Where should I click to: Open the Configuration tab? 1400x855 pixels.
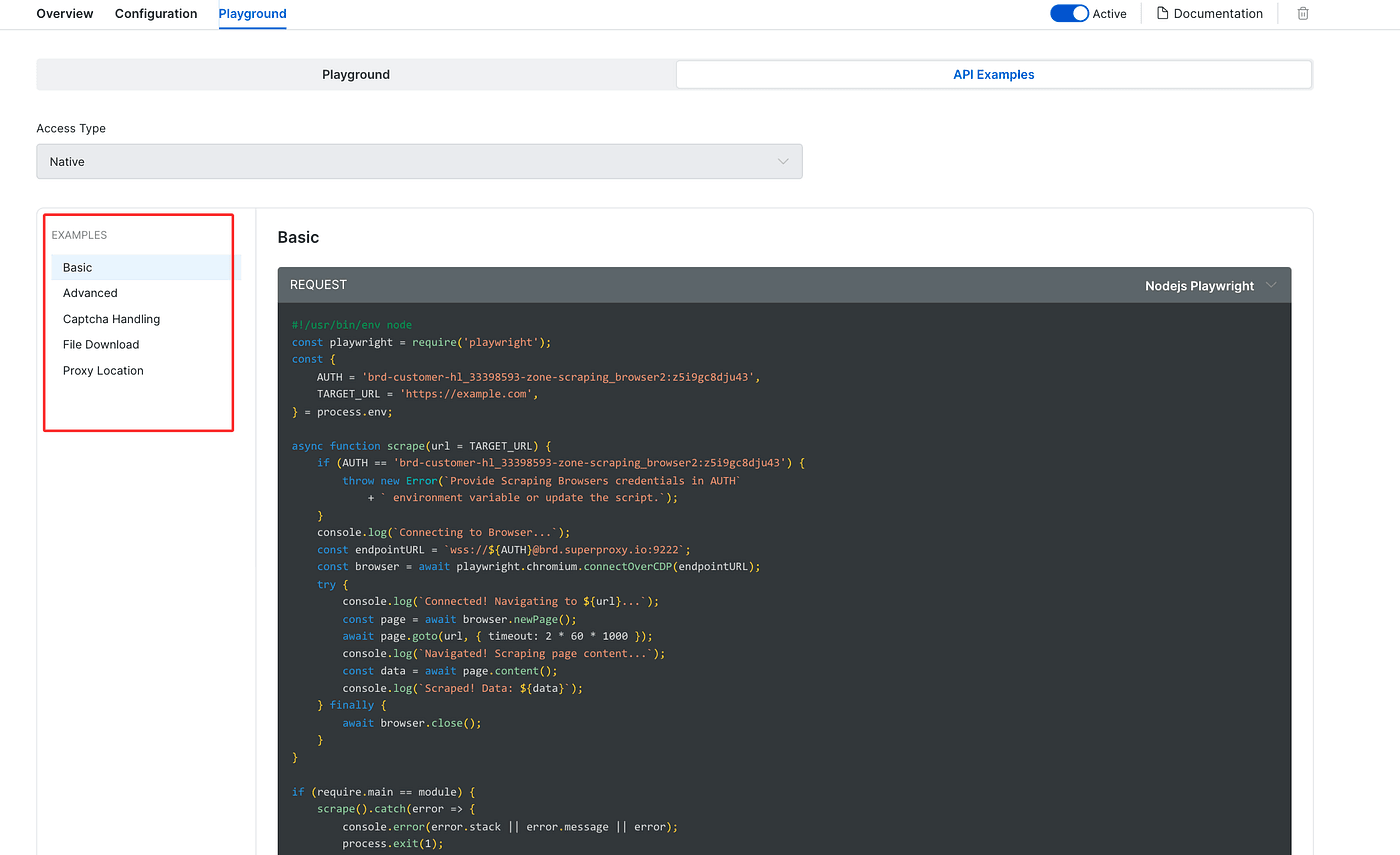(156, 14)
